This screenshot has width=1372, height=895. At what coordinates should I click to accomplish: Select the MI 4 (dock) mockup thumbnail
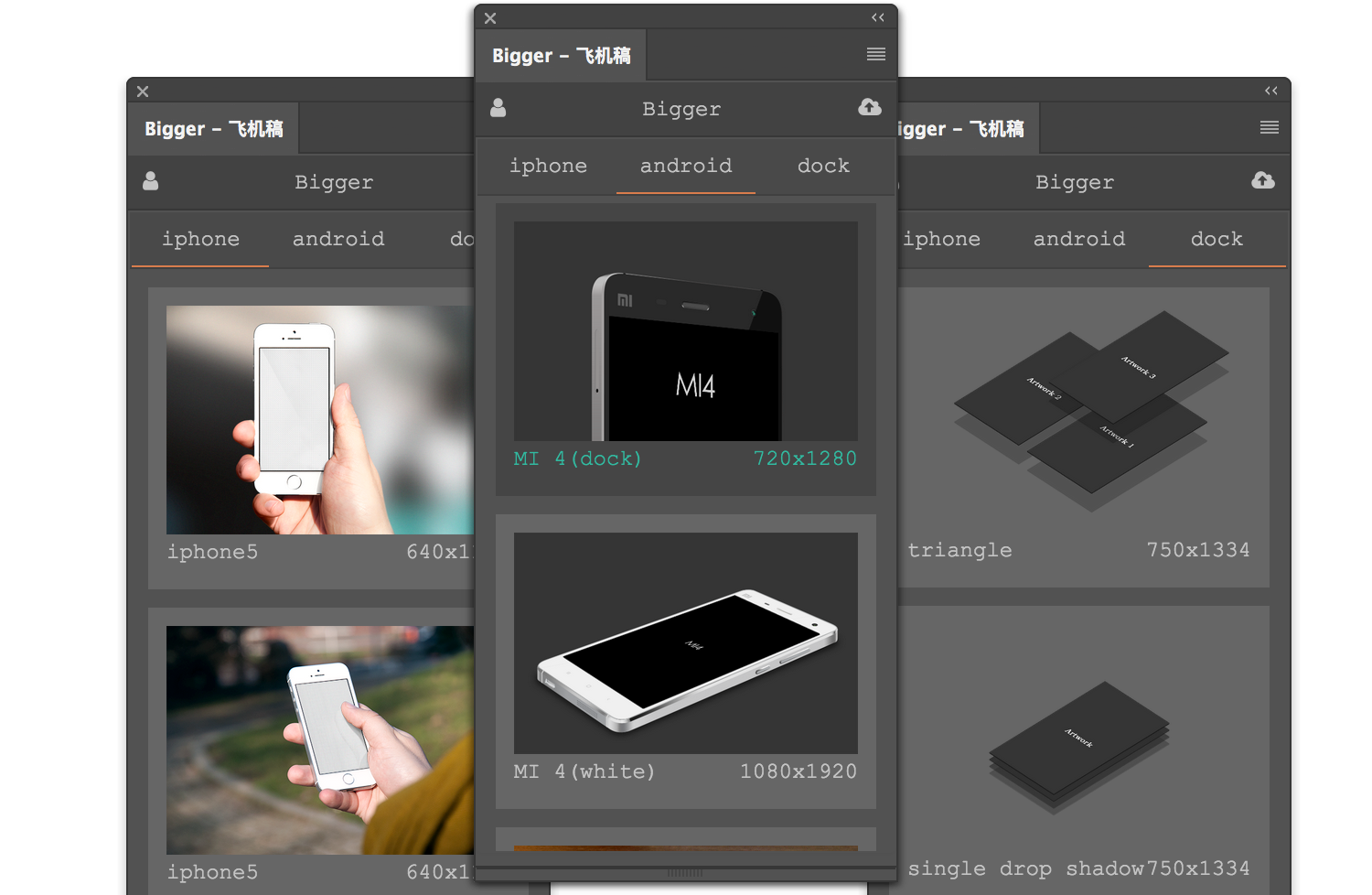pyautogui.click(x=686, y=331)
